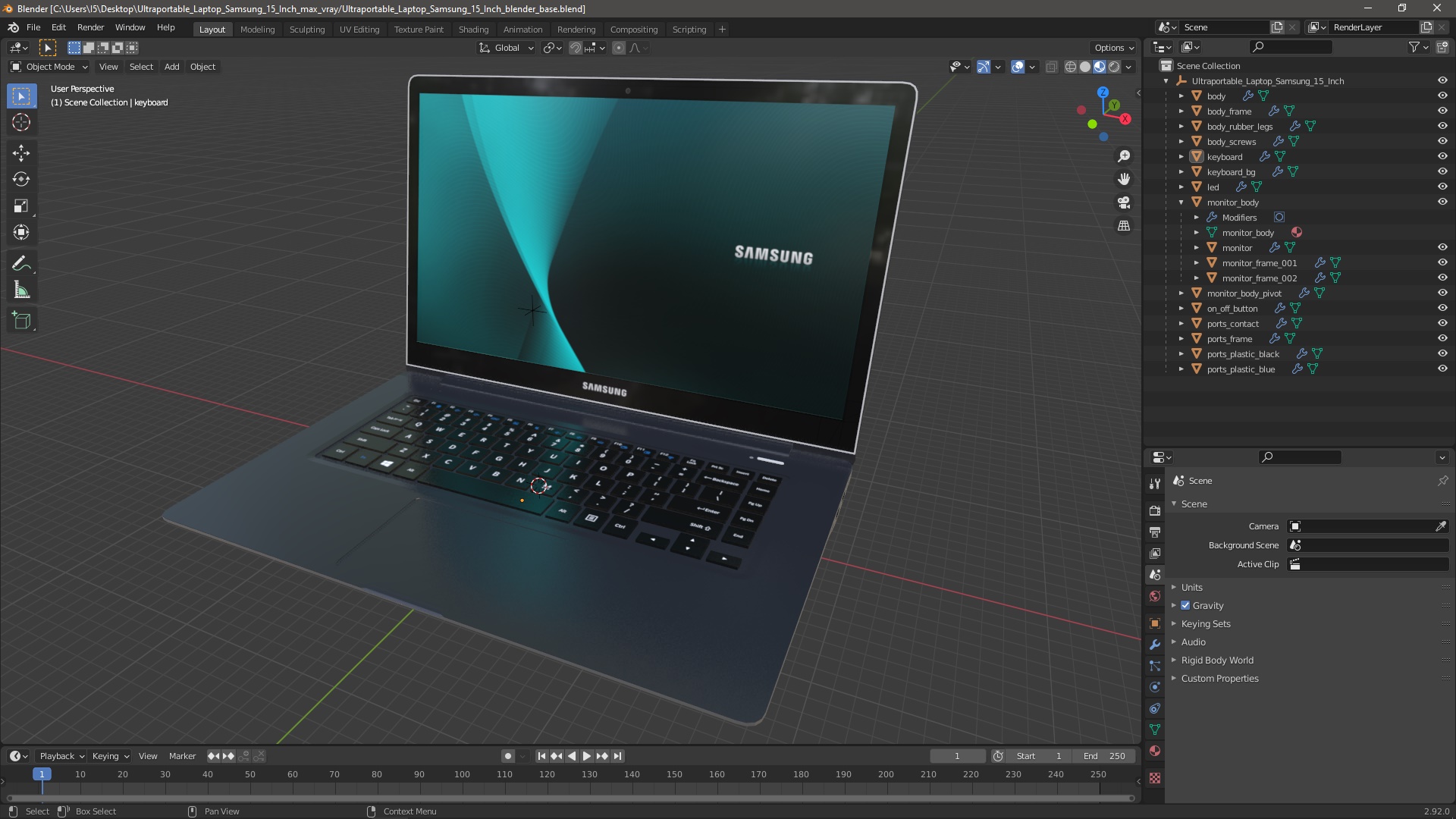Open the Object Data properties tab

pyautogui.click(x=1155, y=730)
